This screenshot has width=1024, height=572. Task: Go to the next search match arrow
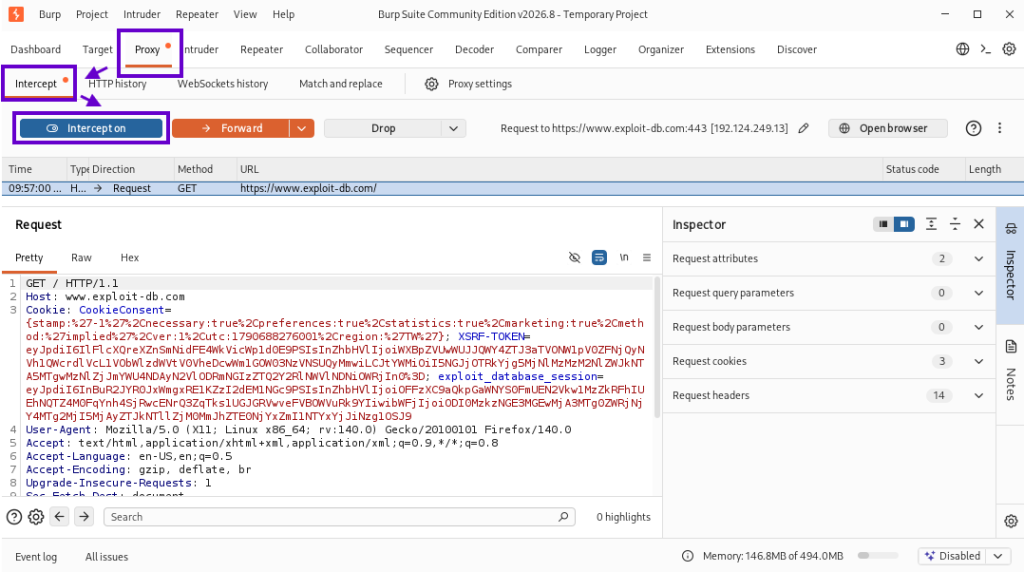[84, 516]
